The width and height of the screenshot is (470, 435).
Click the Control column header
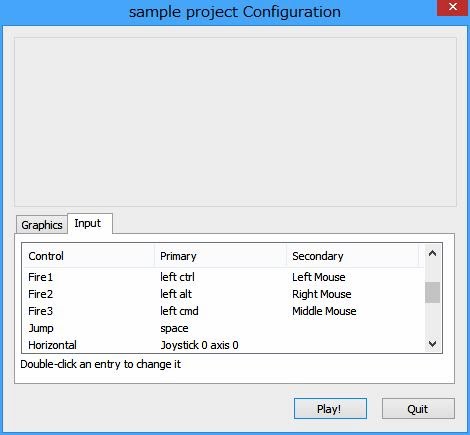[x=89, y=256]
